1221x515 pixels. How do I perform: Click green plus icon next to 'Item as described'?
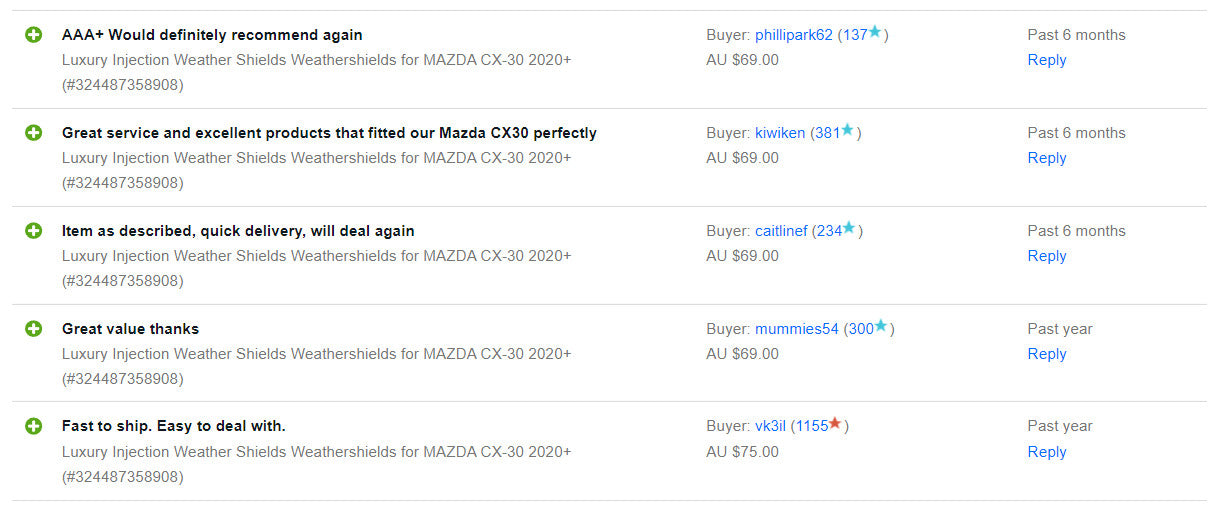34,231
